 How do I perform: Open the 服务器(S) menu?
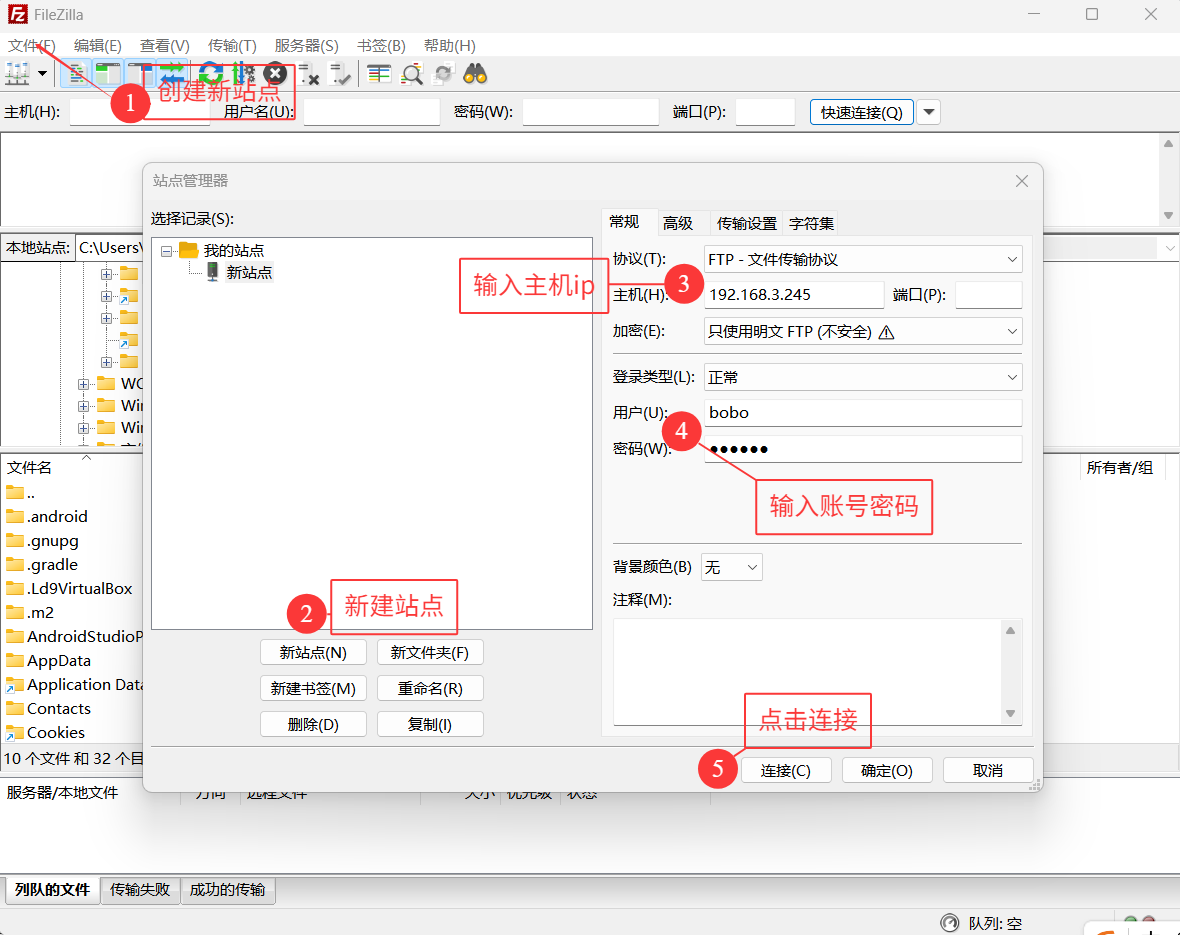point(306,46)
